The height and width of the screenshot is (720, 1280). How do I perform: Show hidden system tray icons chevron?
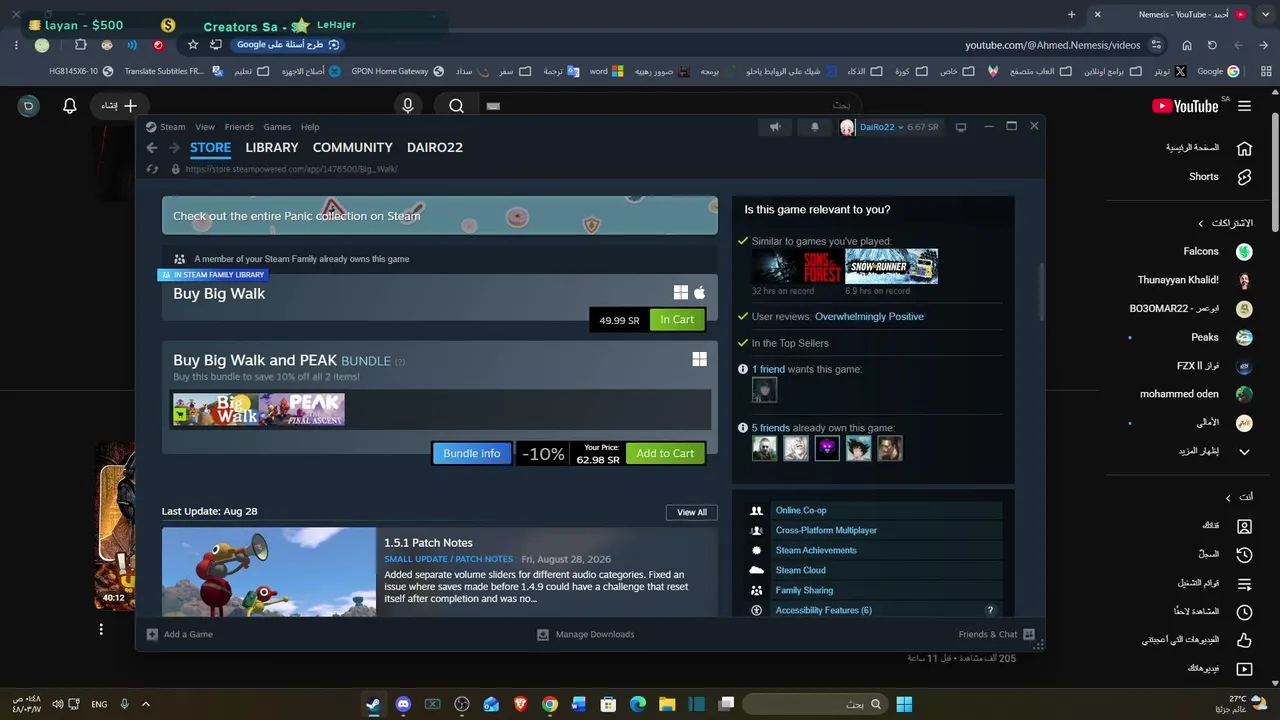(146, 704)
